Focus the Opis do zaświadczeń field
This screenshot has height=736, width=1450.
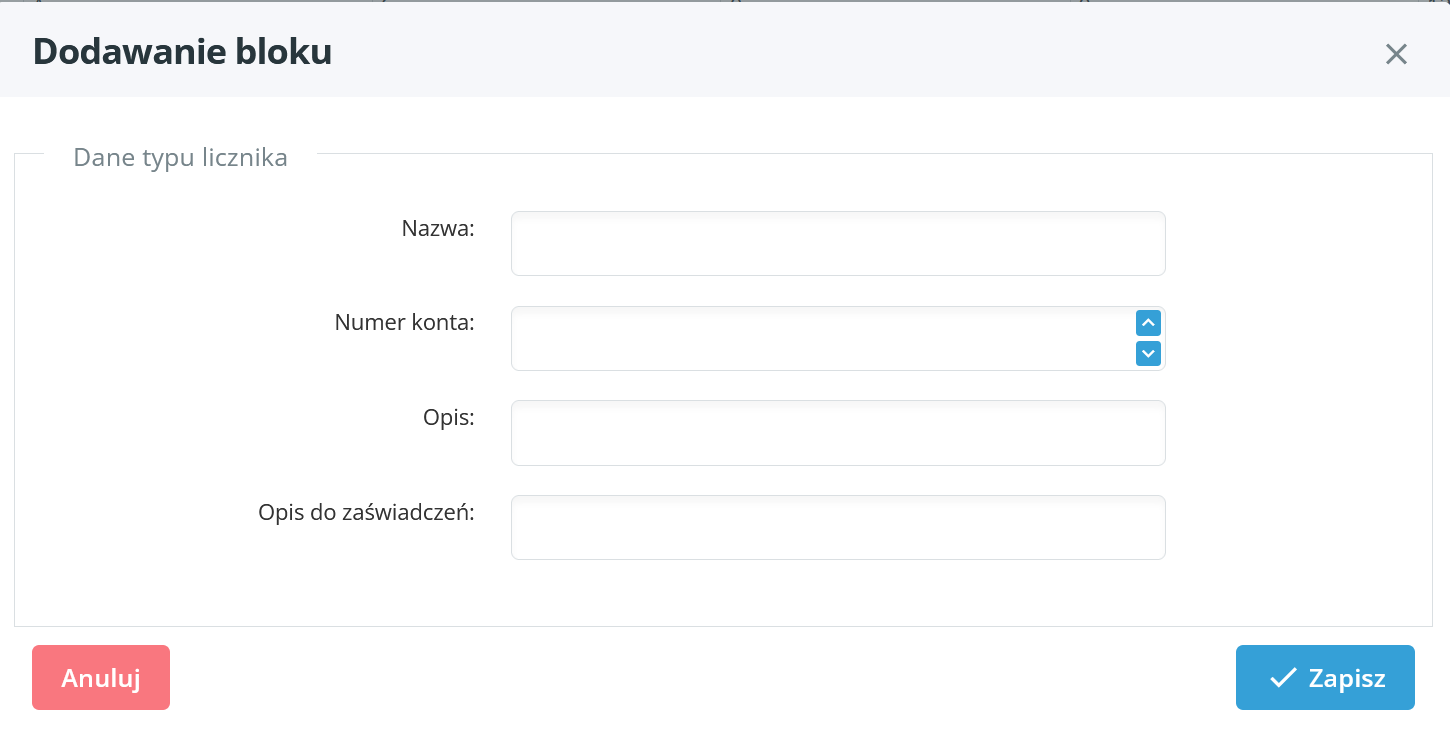click(x=837, y=527)
